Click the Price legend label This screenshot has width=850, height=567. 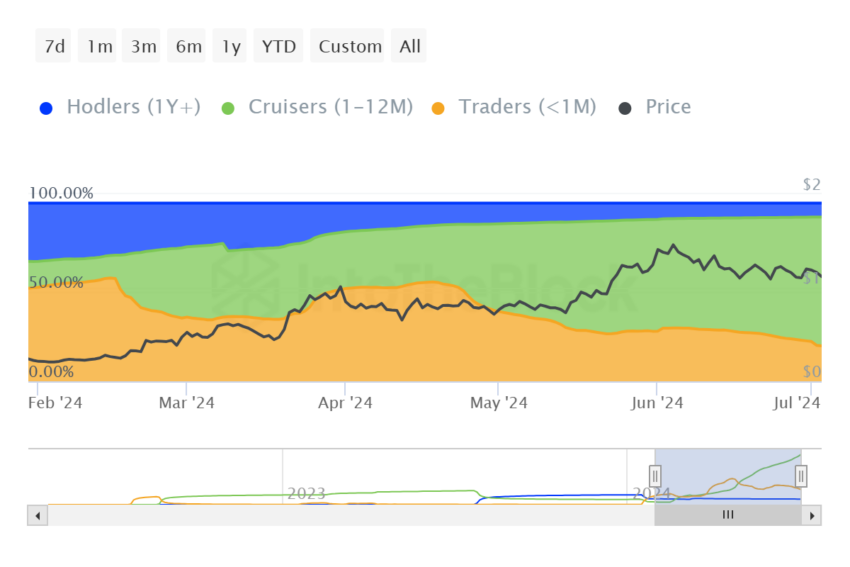tap(668, 107)
